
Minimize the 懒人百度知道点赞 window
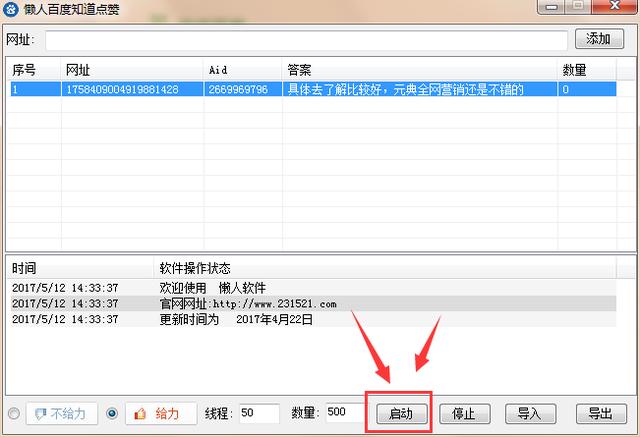pyautogui.click(x=551, y=7)
